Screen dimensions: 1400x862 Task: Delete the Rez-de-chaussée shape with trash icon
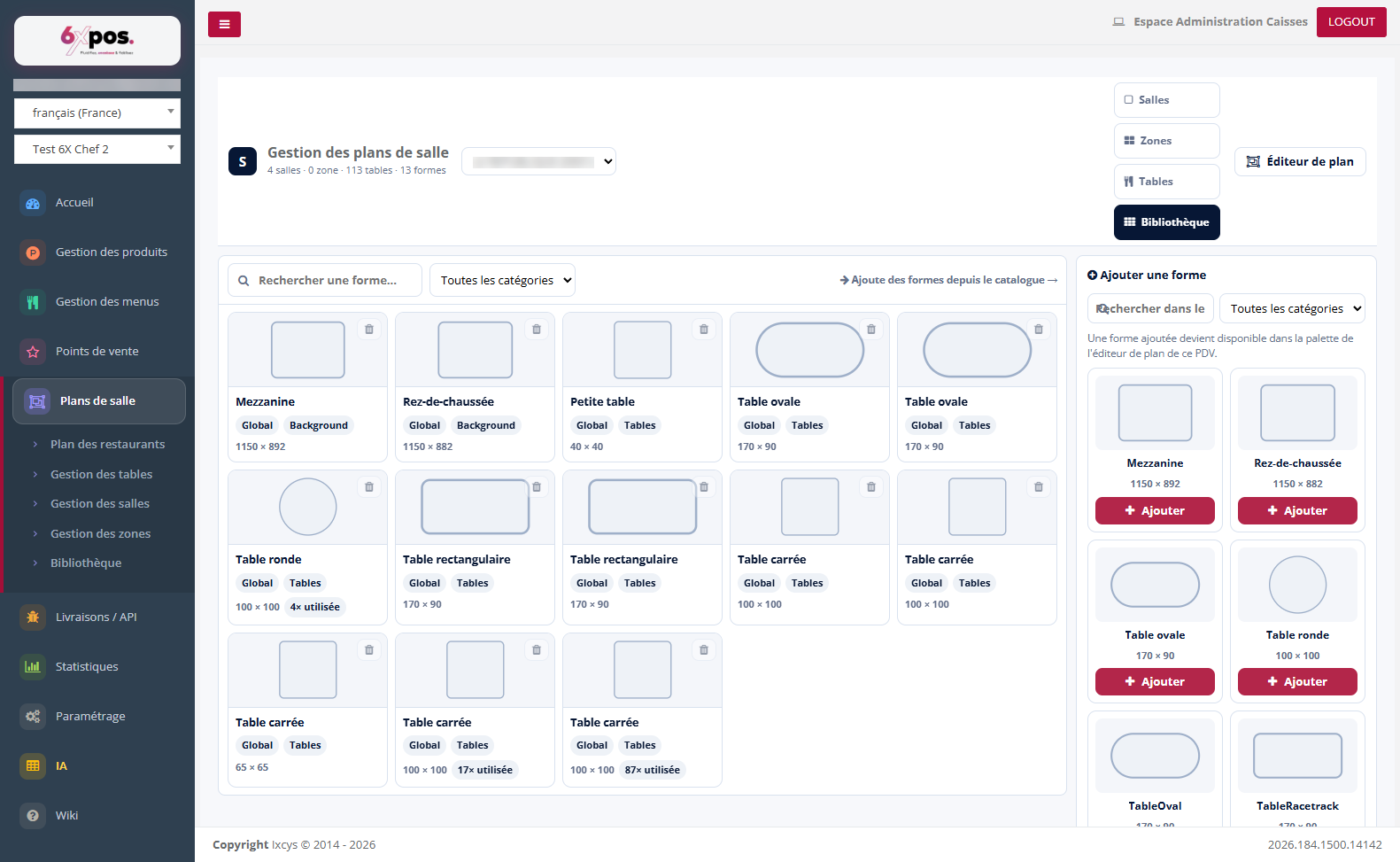coord(537,330)
